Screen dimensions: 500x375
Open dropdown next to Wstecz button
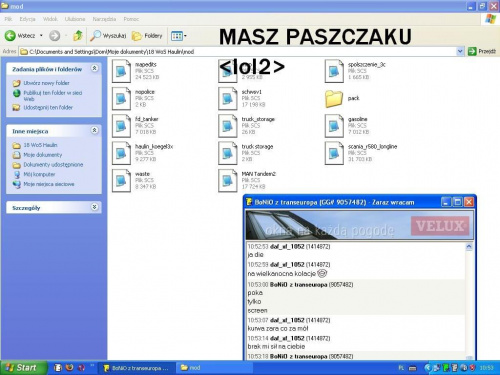click(x=41, y=36)
